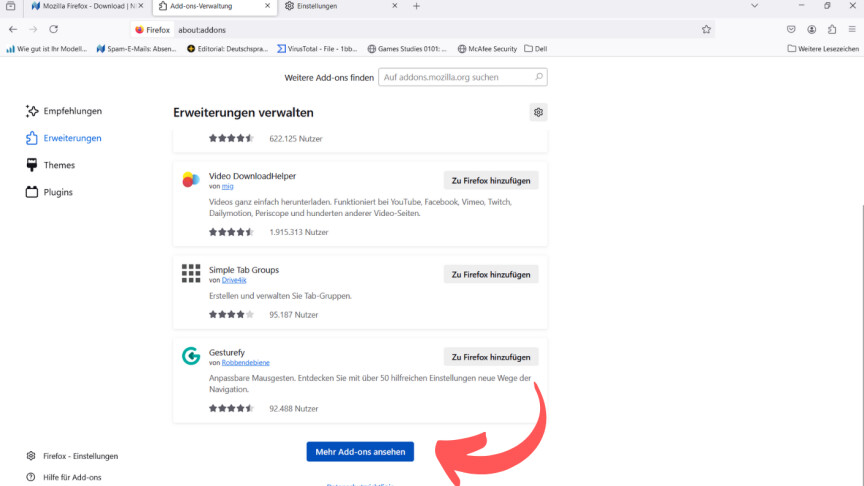Close the Einstellungen tab
This screenshot has height=486, width=864.
[x=395, y=6]
